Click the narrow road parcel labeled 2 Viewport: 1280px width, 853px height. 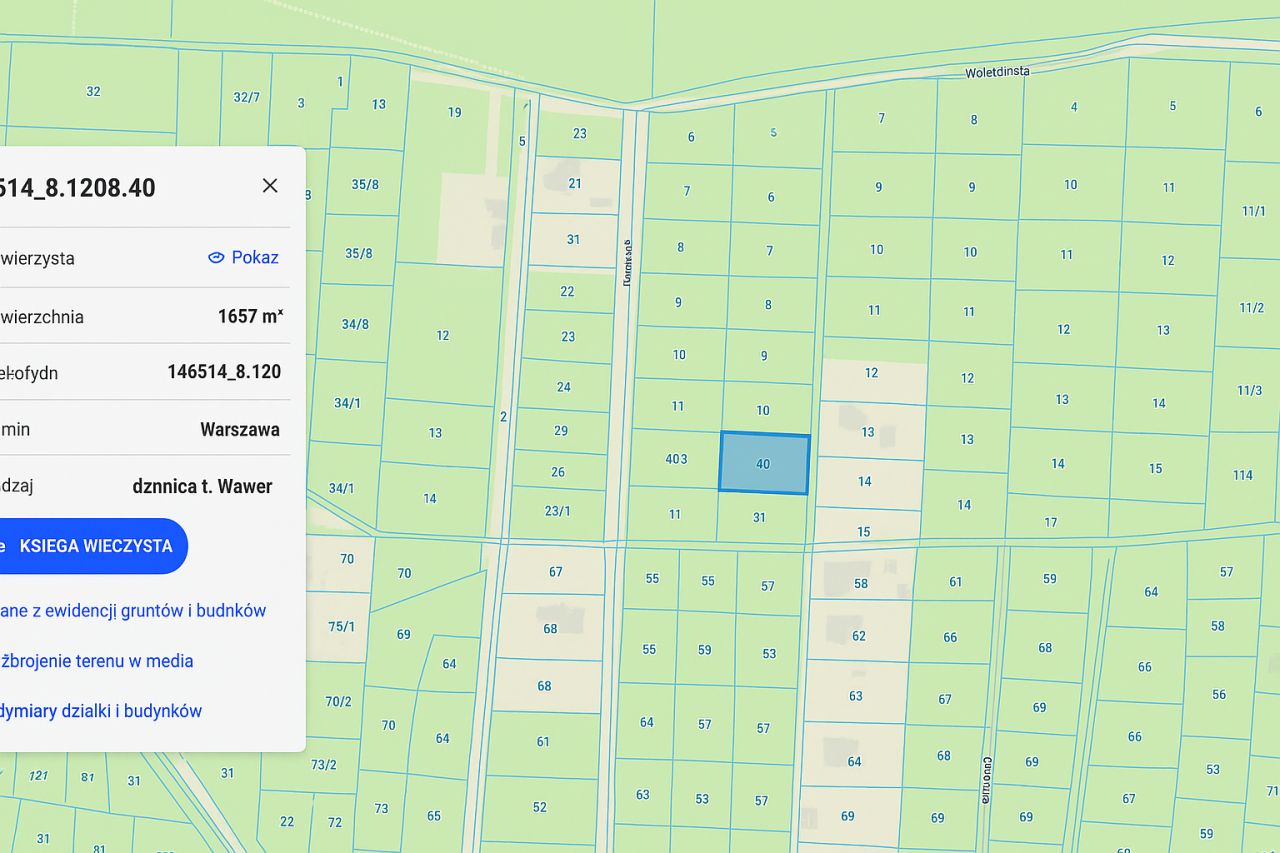click(503, 416)
